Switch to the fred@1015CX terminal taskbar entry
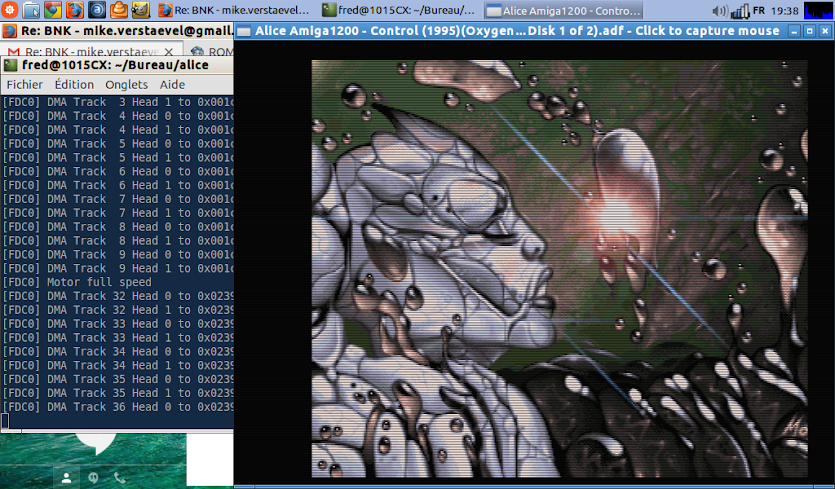835x489 pixels. coord(399,10)
